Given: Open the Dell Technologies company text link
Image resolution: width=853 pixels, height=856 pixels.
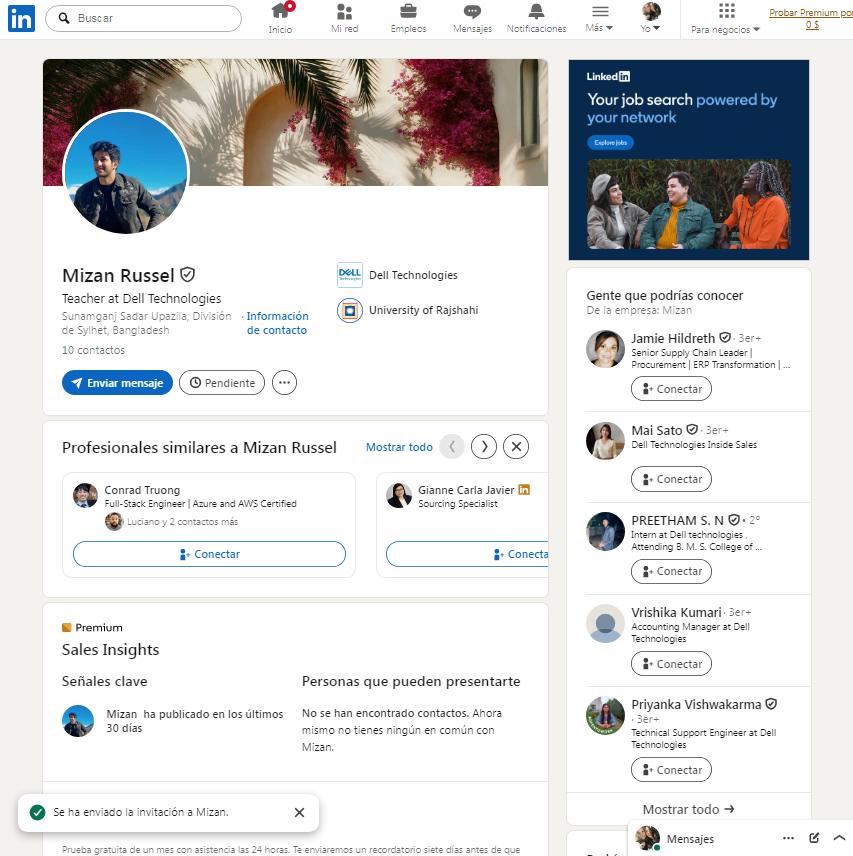Looking at the screenshot, I should [x=413, y=275].
